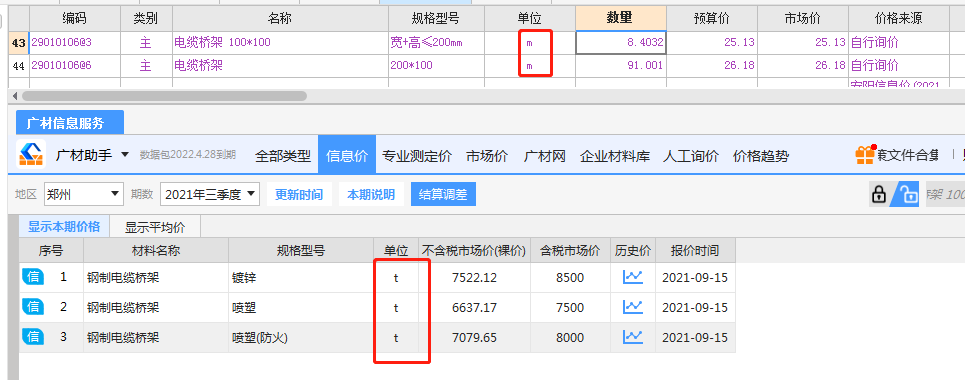Image resolution: width=965 pixels, height=380 pixels.
Task: Click the material search input field
Action: [945, 195]
